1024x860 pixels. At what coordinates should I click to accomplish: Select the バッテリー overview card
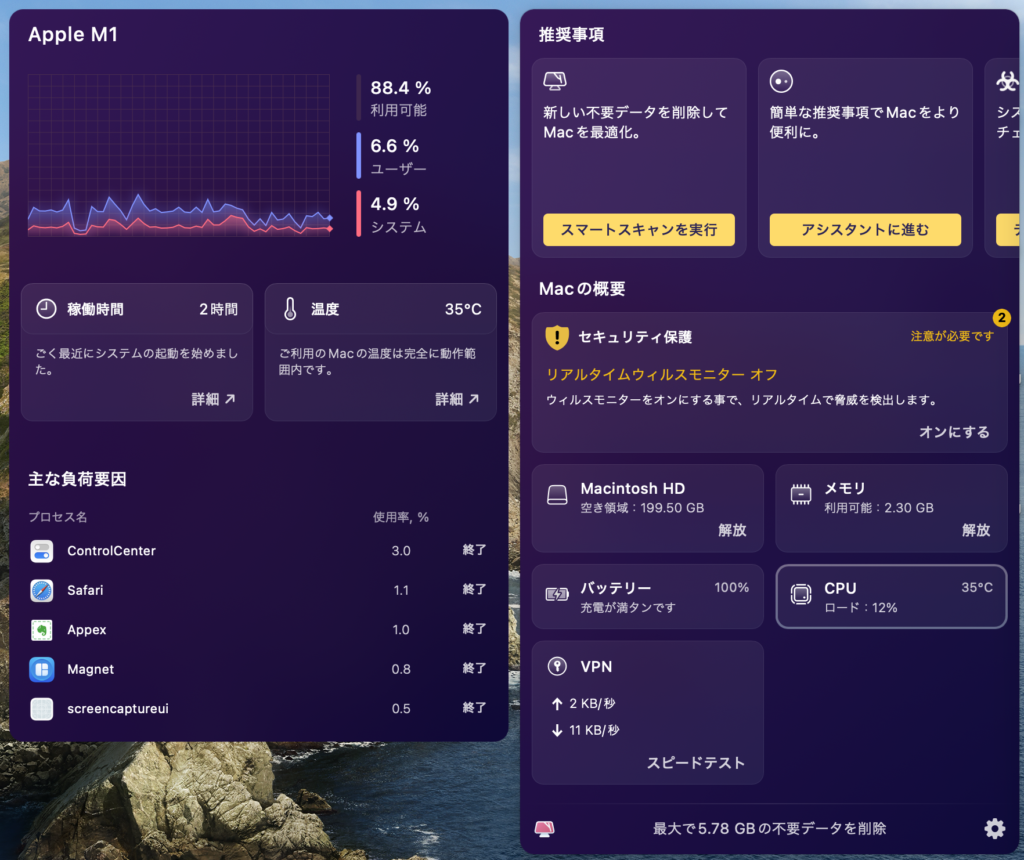click(647, 597)
